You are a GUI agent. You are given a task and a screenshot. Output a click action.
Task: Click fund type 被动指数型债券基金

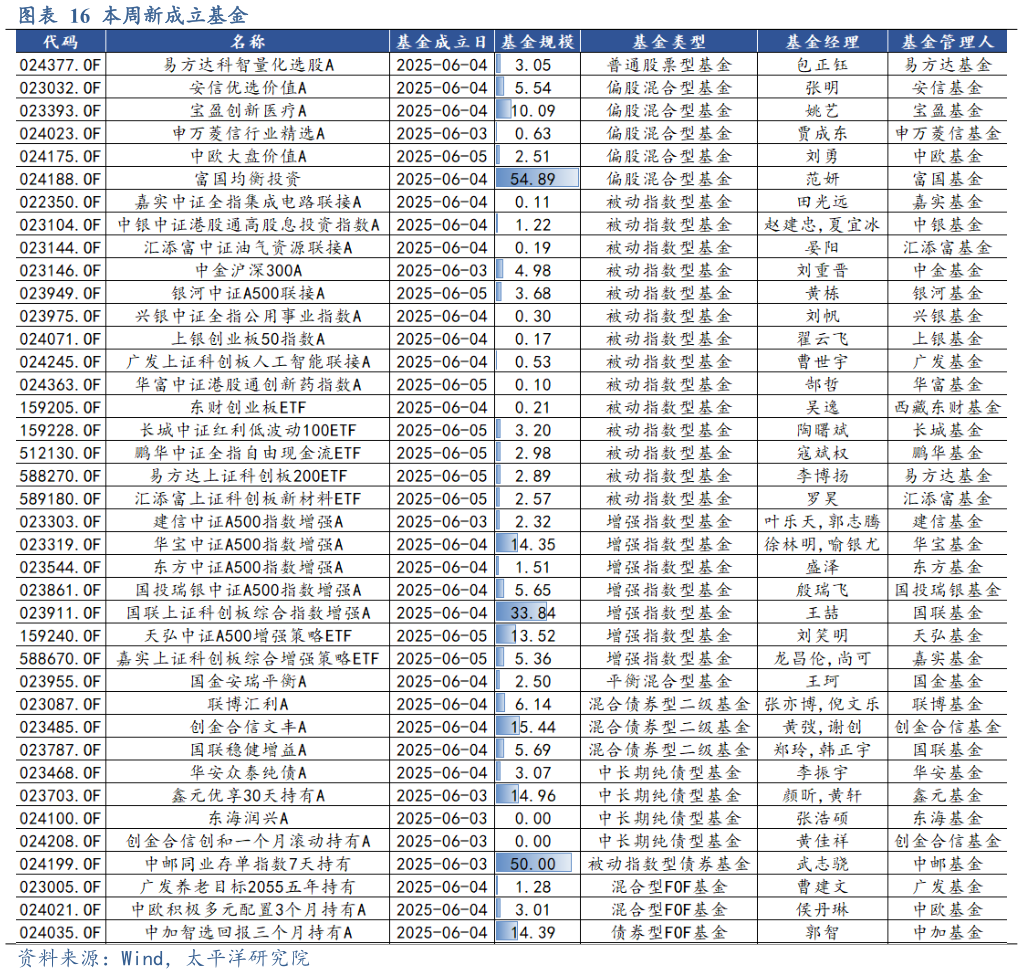(669, 864)
